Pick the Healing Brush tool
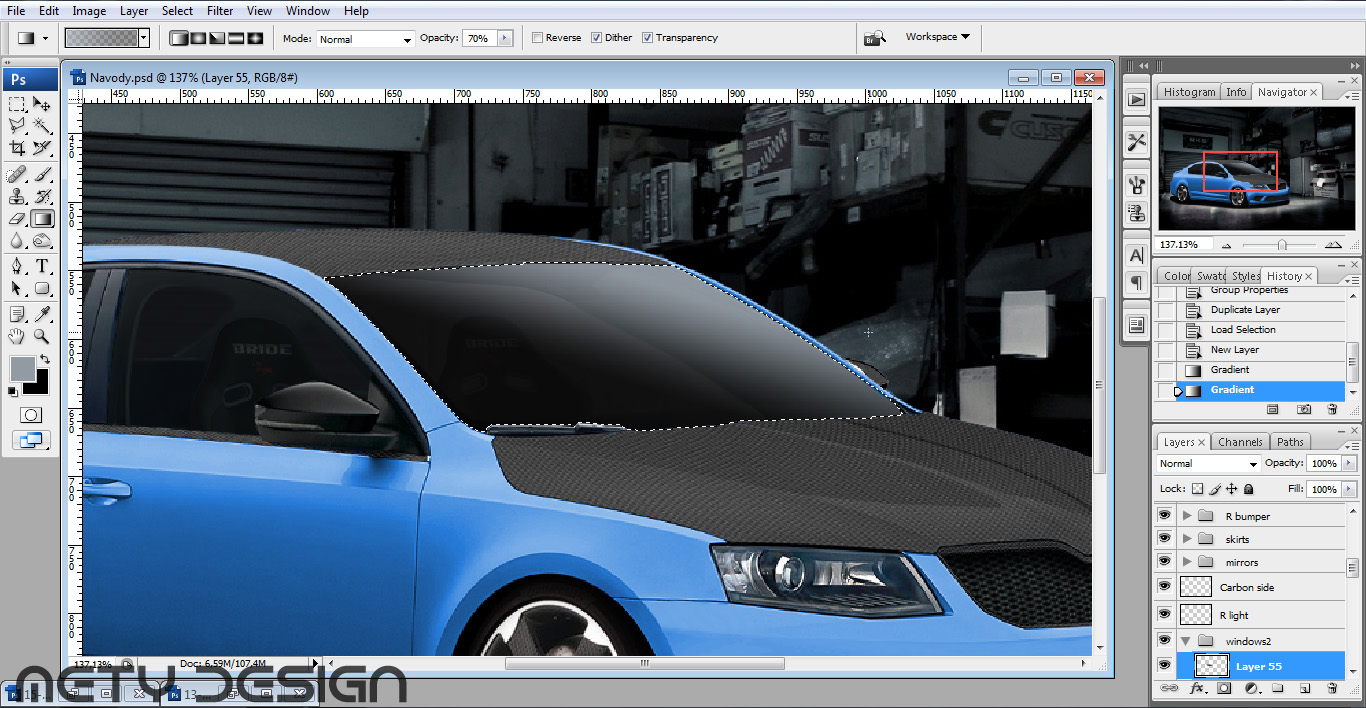This screenshot has width=1366, height=708. (17, 175)
